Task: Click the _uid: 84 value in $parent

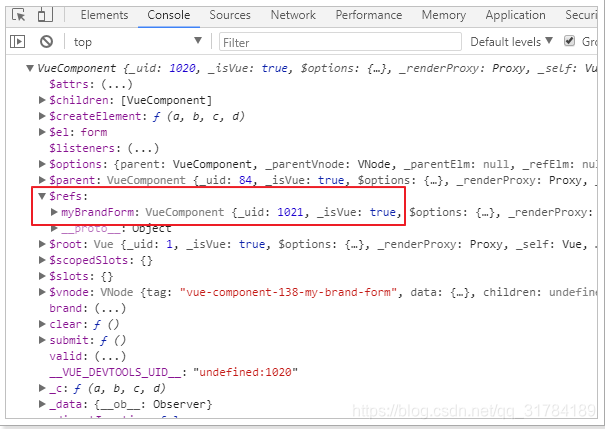Action: coord(245,180)
